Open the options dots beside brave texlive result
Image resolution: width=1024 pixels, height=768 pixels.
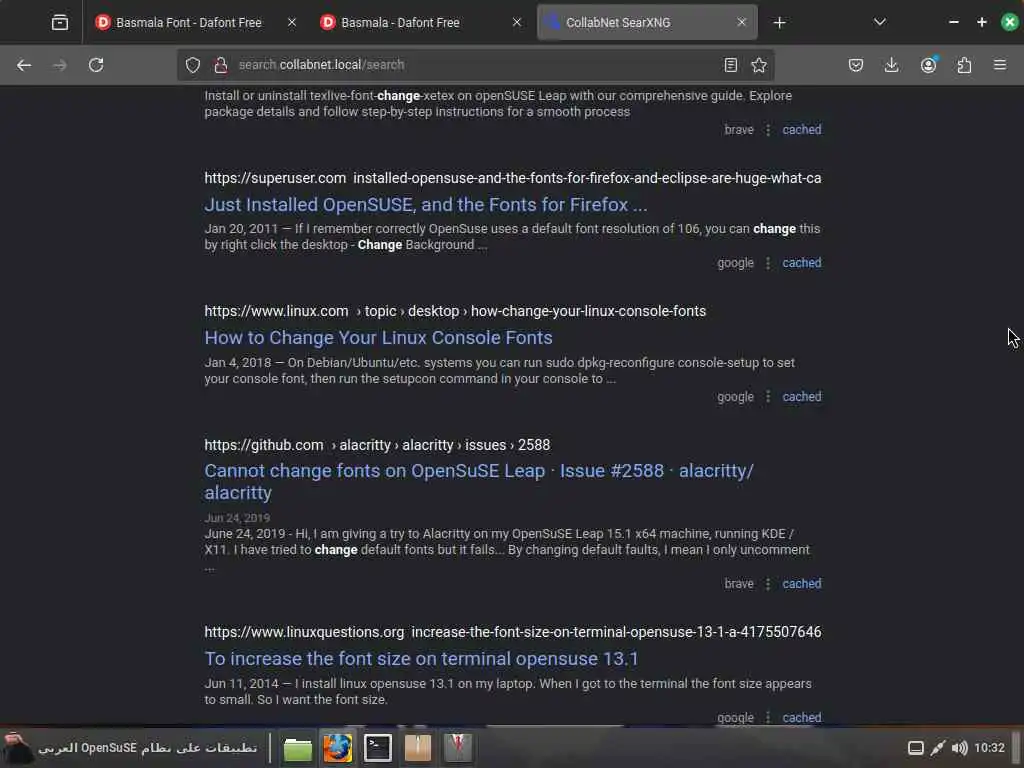(768, 130)
